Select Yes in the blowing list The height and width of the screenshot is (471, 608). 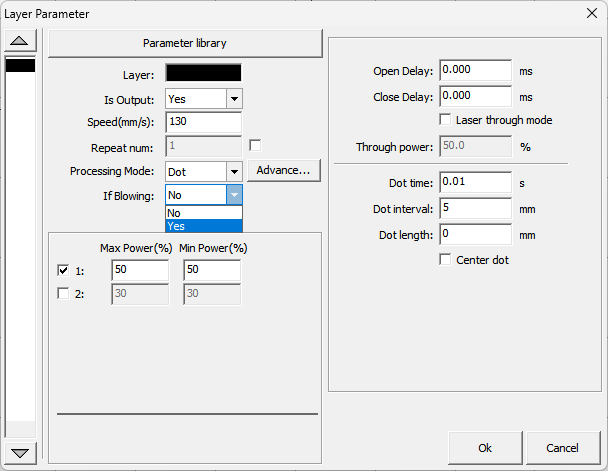pos(203,226)
